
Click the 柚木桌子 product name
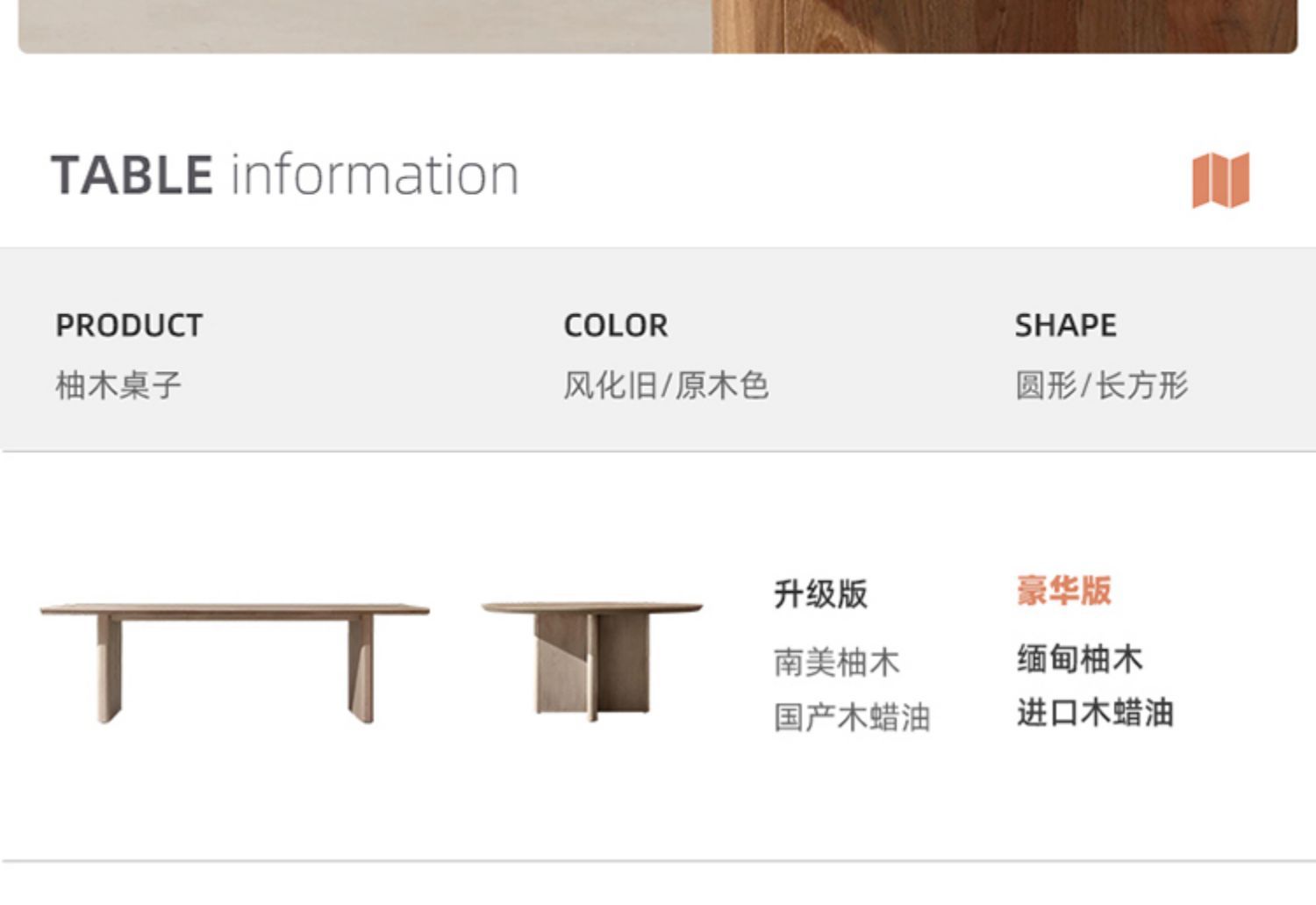(x=118, y=385)
